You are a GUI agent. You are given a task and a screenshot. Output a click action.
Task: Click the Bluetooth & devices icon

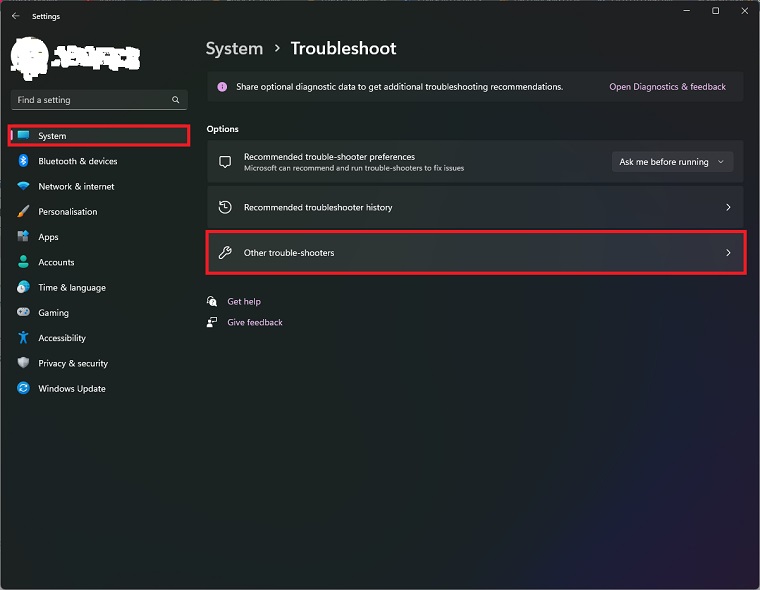coord(23,161)
